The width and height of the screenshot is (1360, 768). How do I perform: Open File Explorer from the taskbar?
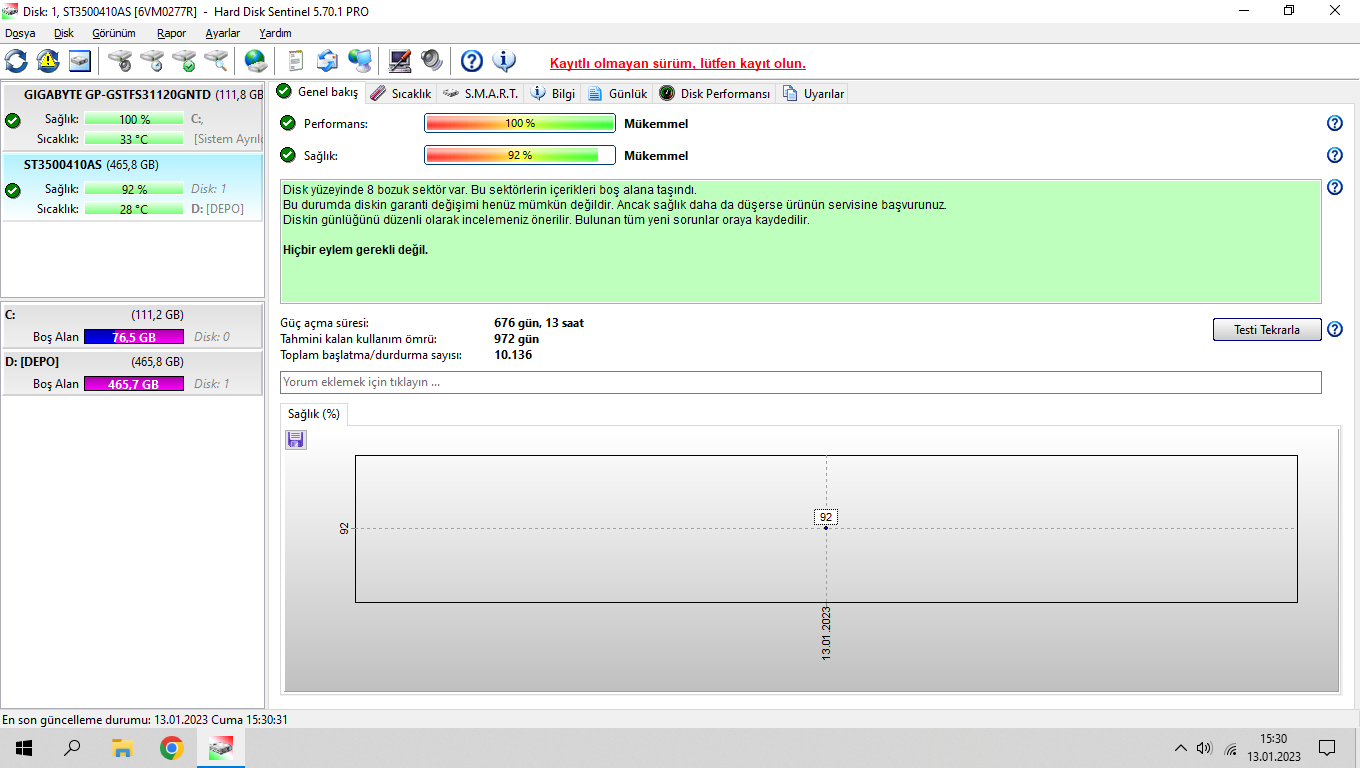click(x=122, y=748)
